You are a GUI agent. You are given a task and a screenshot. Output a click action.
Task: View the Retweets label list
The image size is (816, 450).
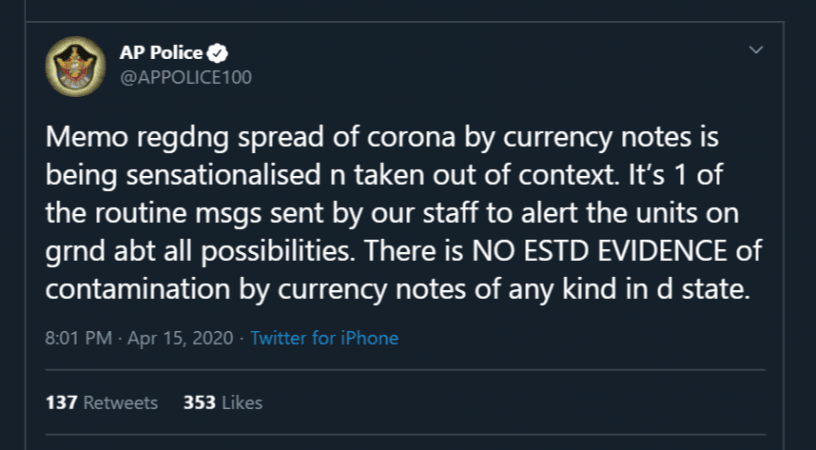(120, 403)
